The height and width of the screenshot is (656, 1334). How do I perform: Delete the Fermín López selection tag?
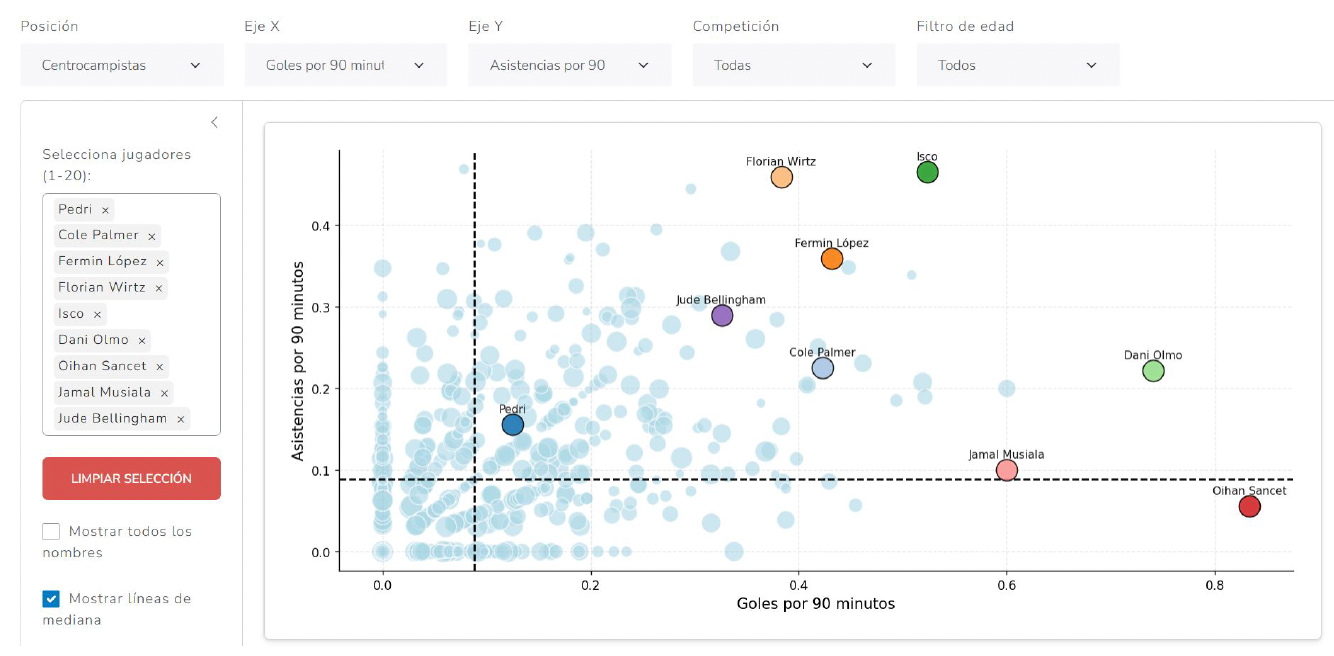(x=159, y=262)
